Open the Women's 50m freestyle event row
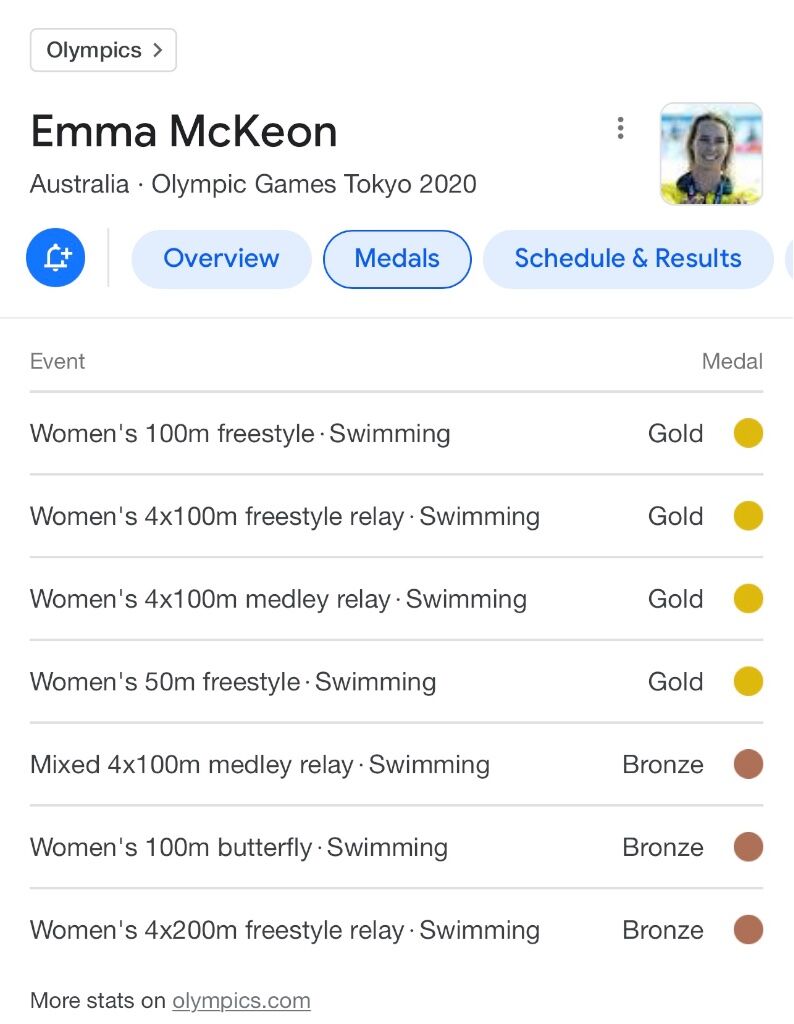Screen dimensions: 794x1024 point(396,681)
